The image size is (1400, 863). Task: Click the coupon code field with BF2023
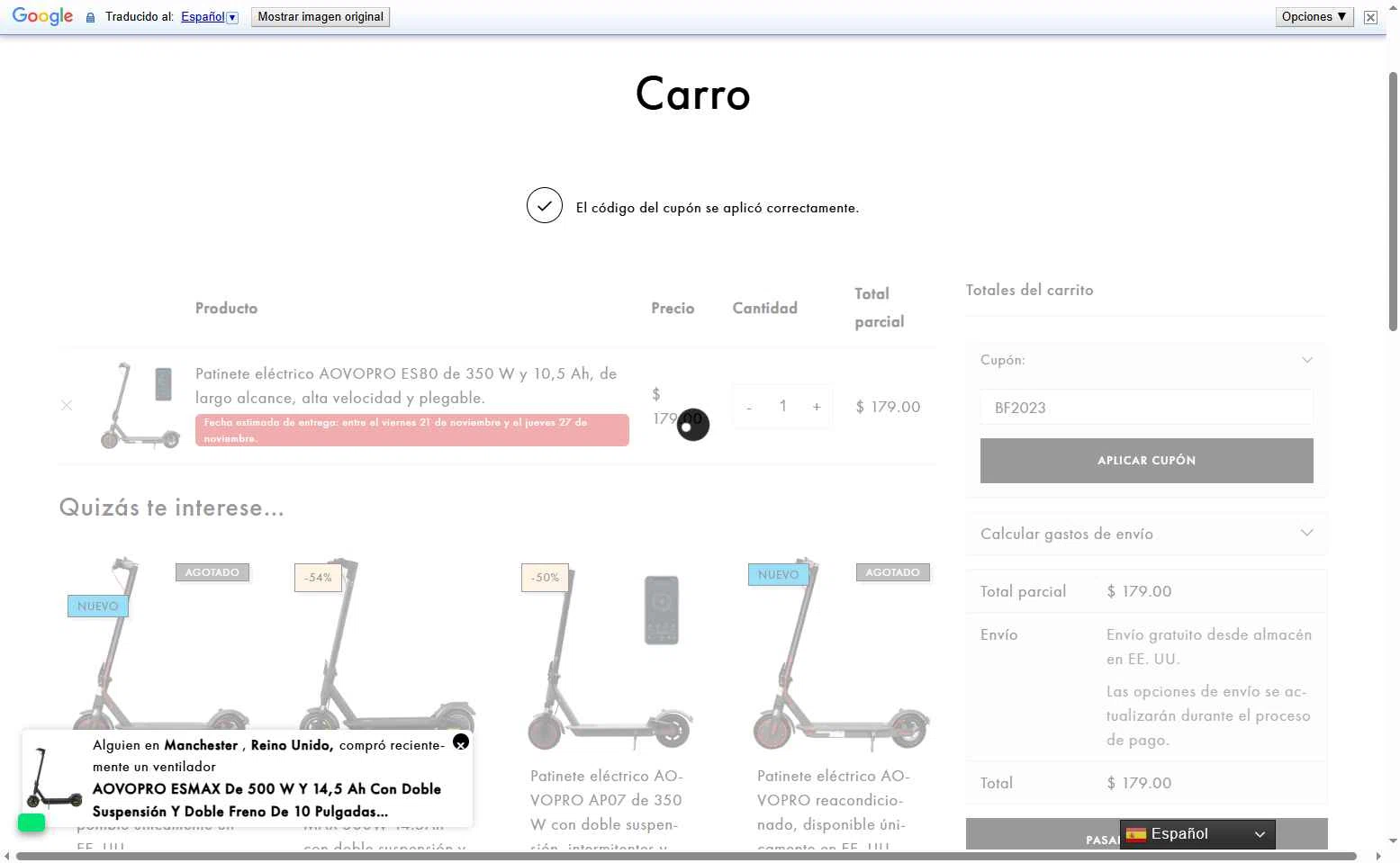pyautogui.click(x=1146, y=407)
